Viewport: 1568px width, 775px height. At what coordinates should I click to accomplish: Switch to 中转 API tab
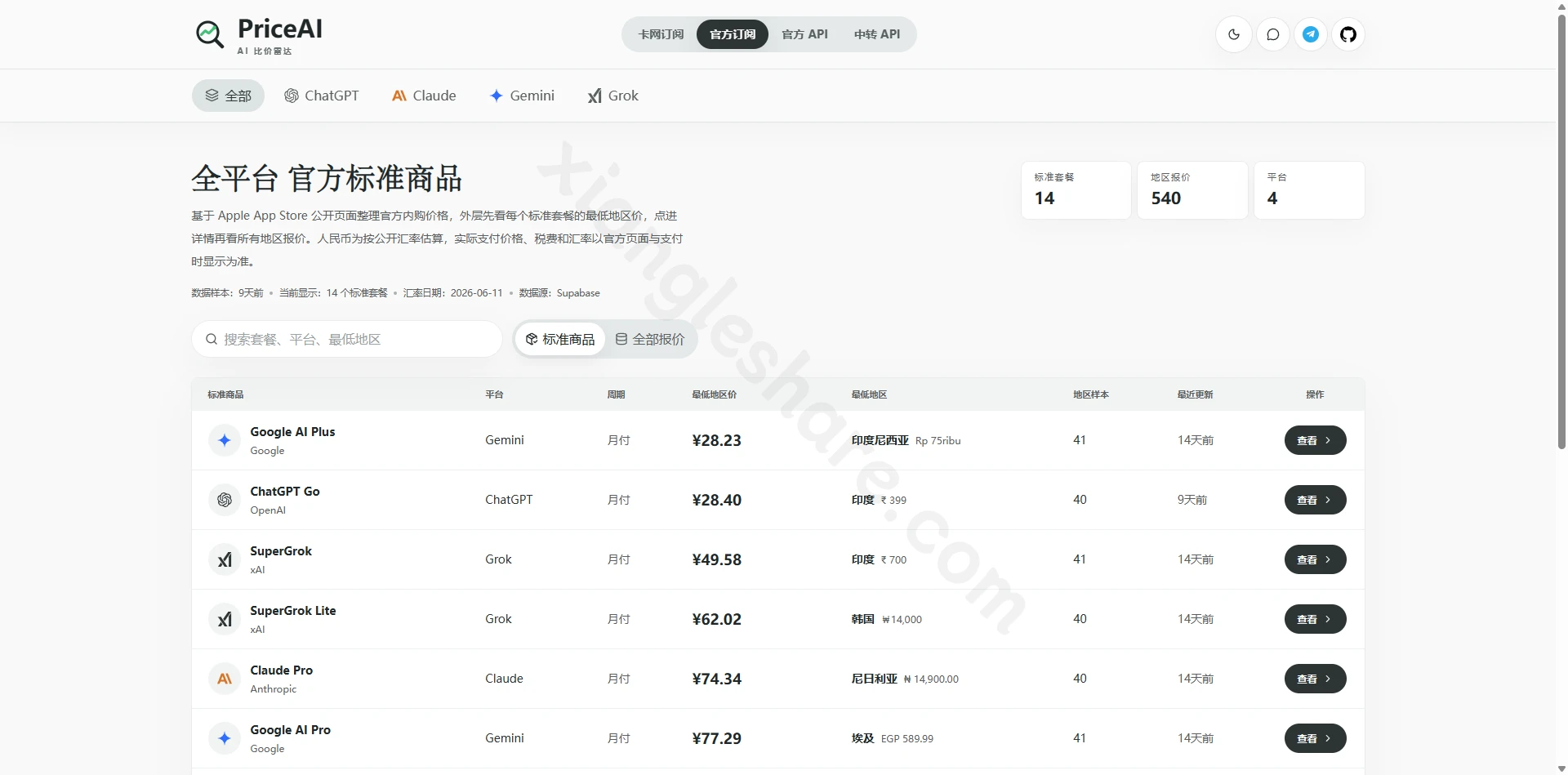pos(877,34)
